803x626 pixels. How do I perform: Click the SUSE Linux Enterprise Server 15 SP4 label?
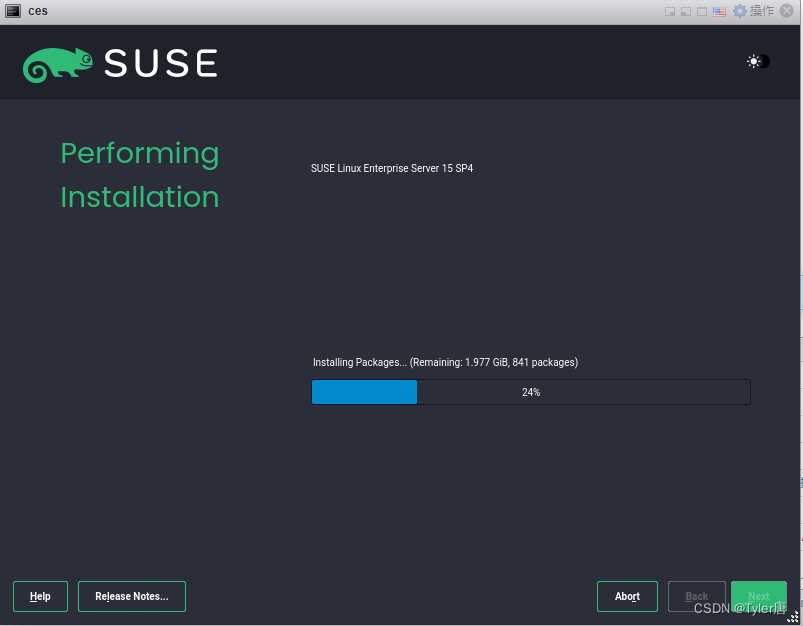click(393, 168)
